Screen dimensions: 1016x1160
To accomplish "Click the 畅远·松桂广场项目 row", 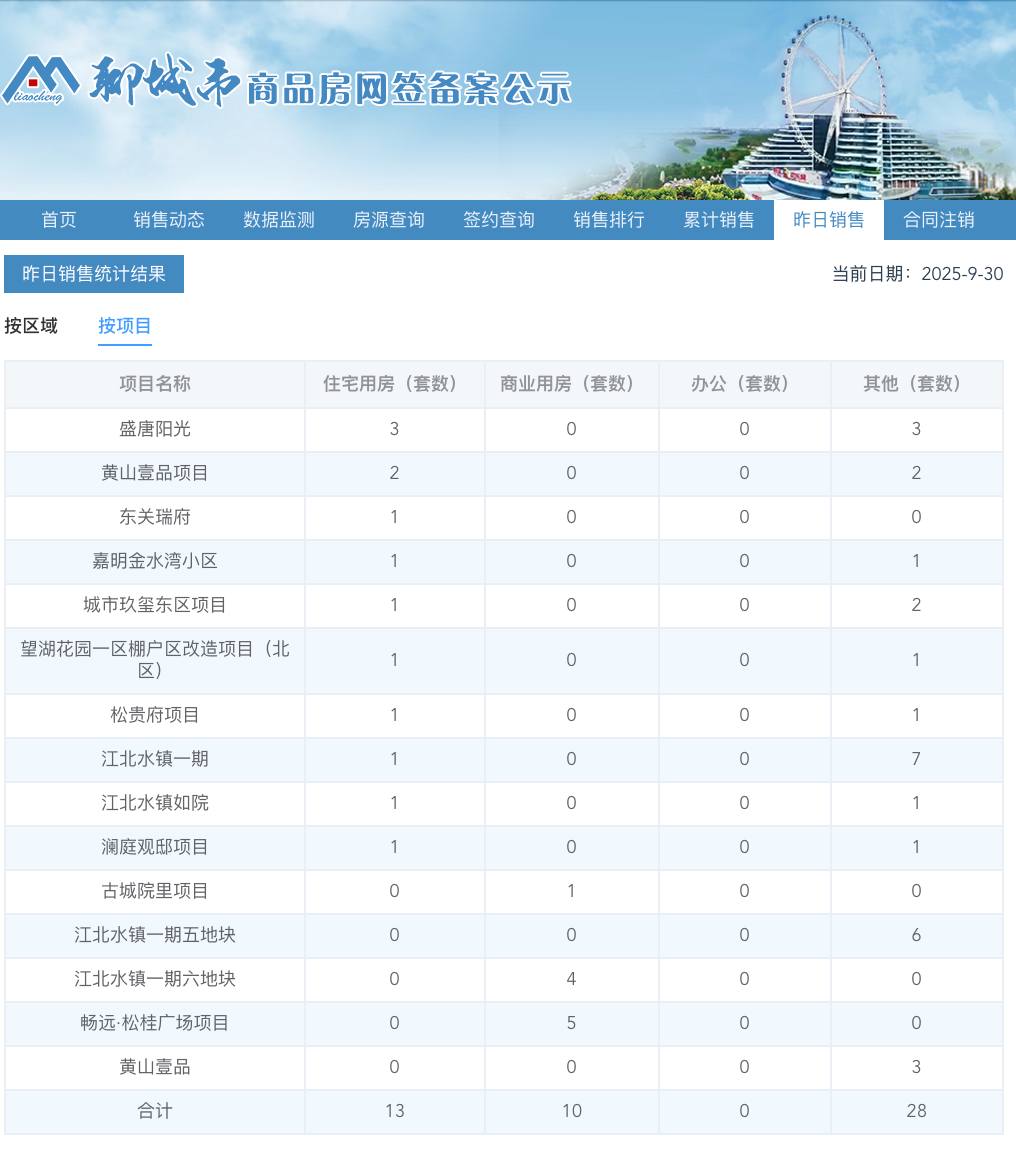I will (x=154, y=1023).
